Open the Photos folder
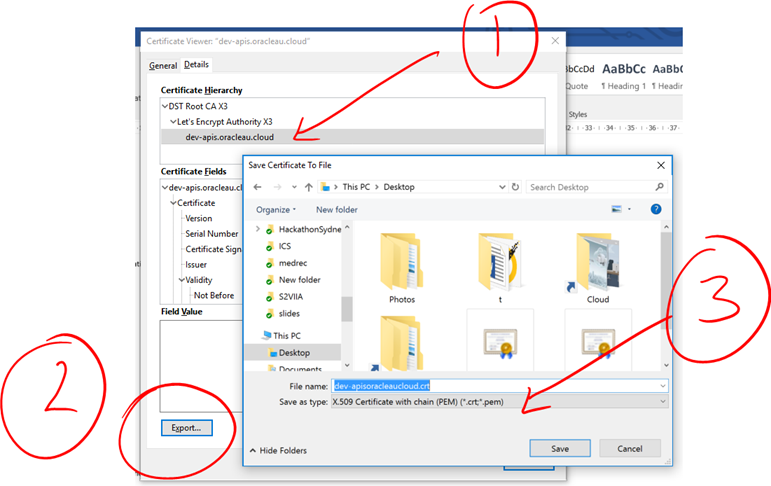This screenshot has width=771, height=486. (x=401, y=266)
